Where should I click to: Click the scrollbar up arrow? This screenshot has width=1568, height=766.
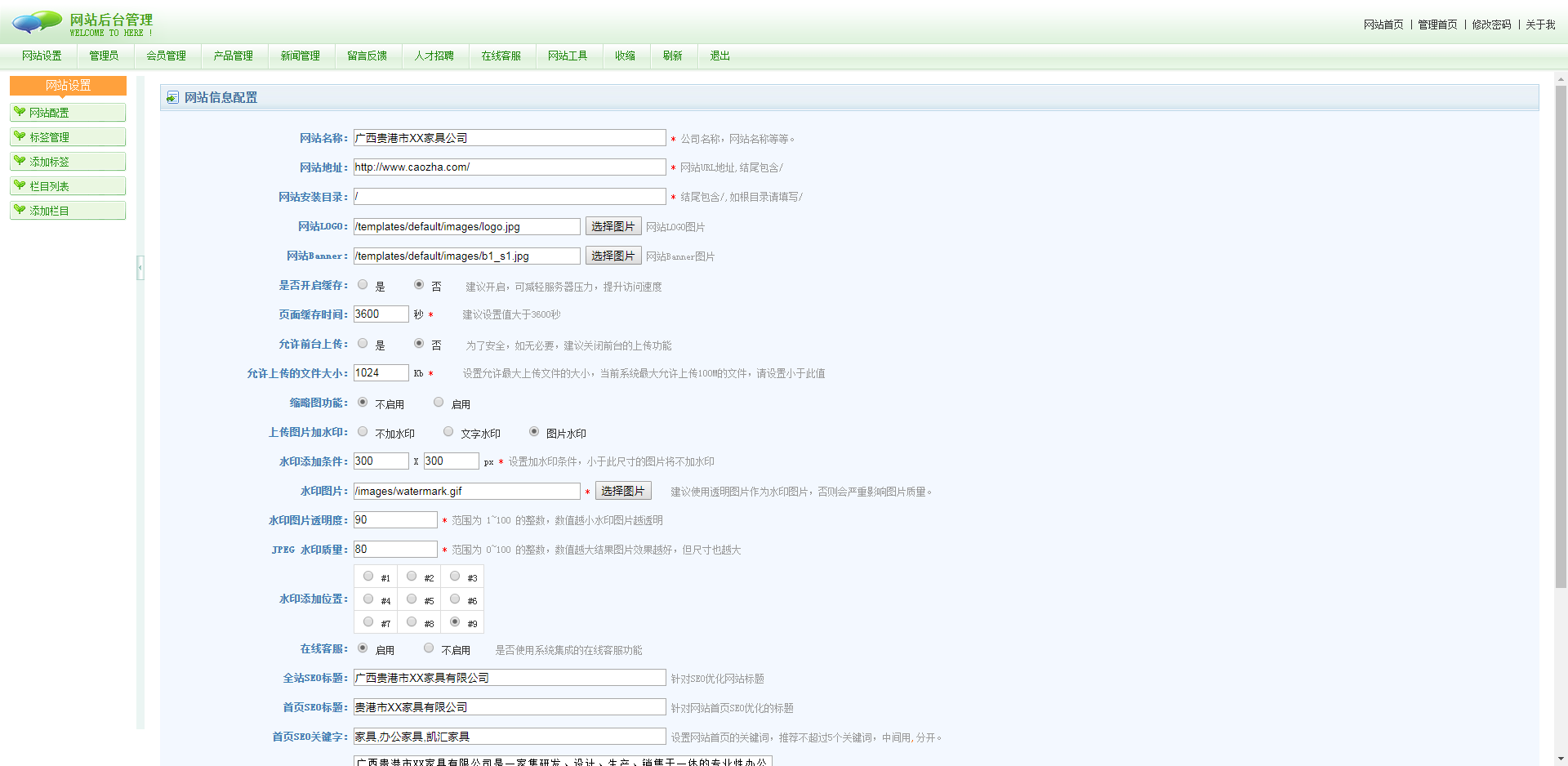coord(1561,80)
